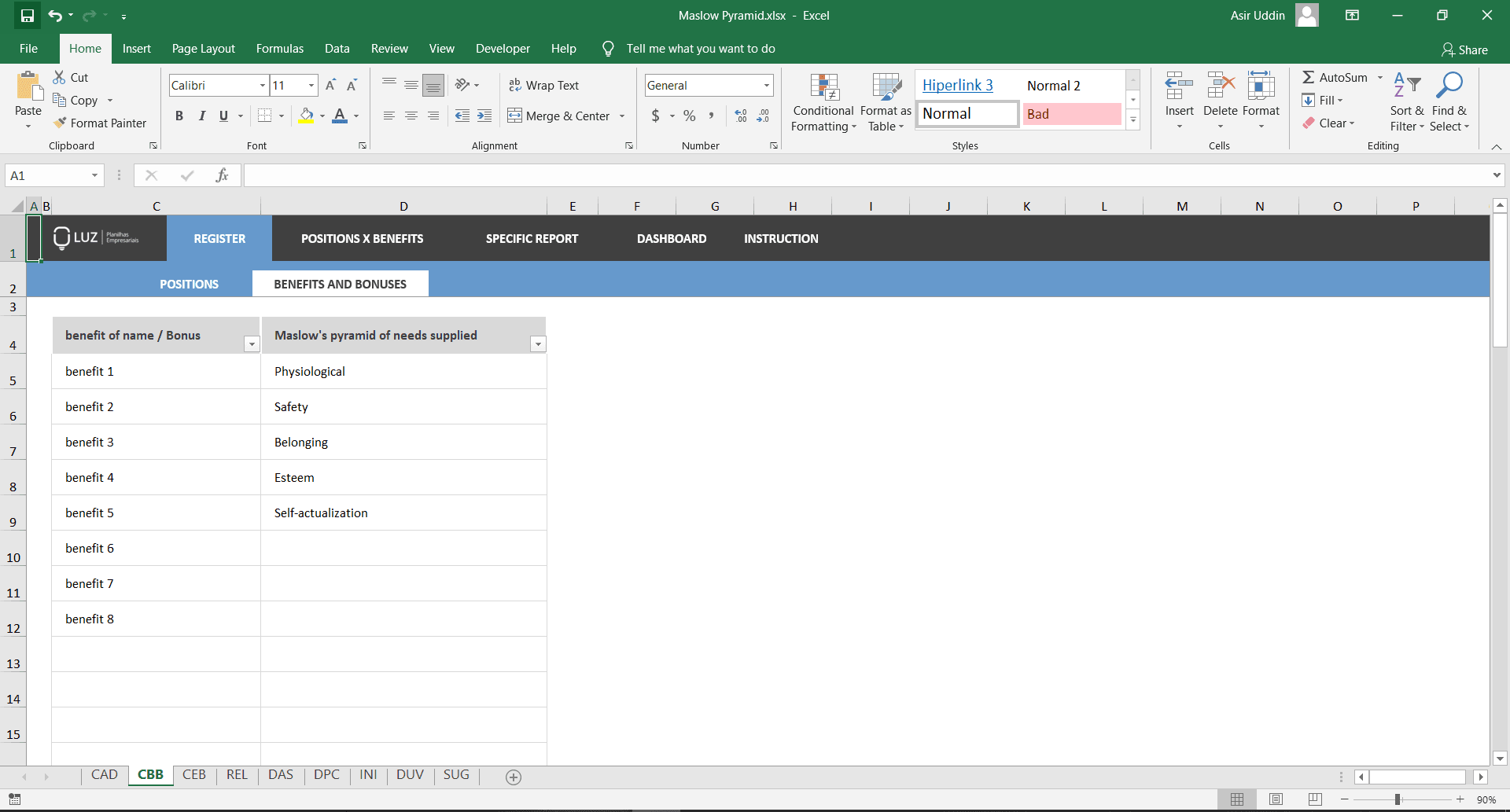Add a new sheet with plus icon
The width and height of the screenshot is (1510, 812).
point(514,777)
